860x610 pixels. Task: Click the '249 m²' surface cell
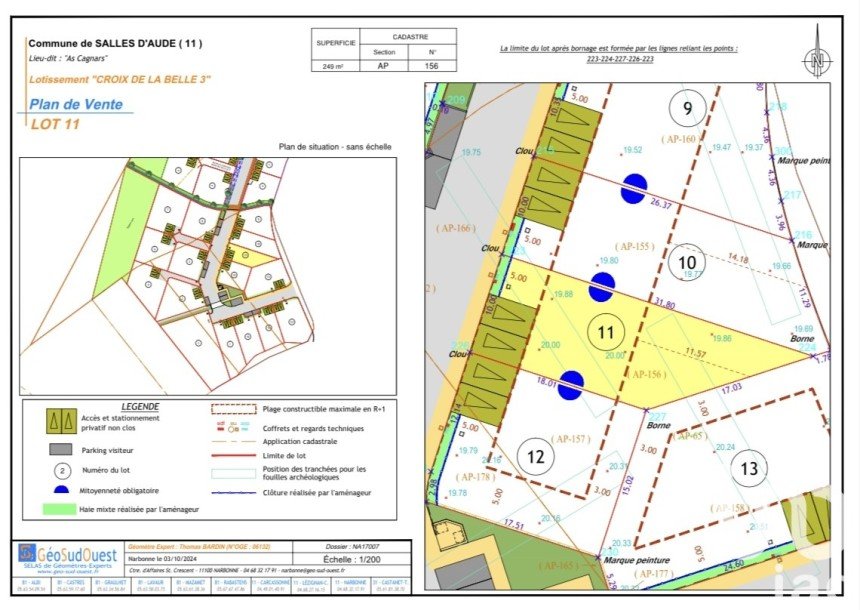tap(335, 66)
